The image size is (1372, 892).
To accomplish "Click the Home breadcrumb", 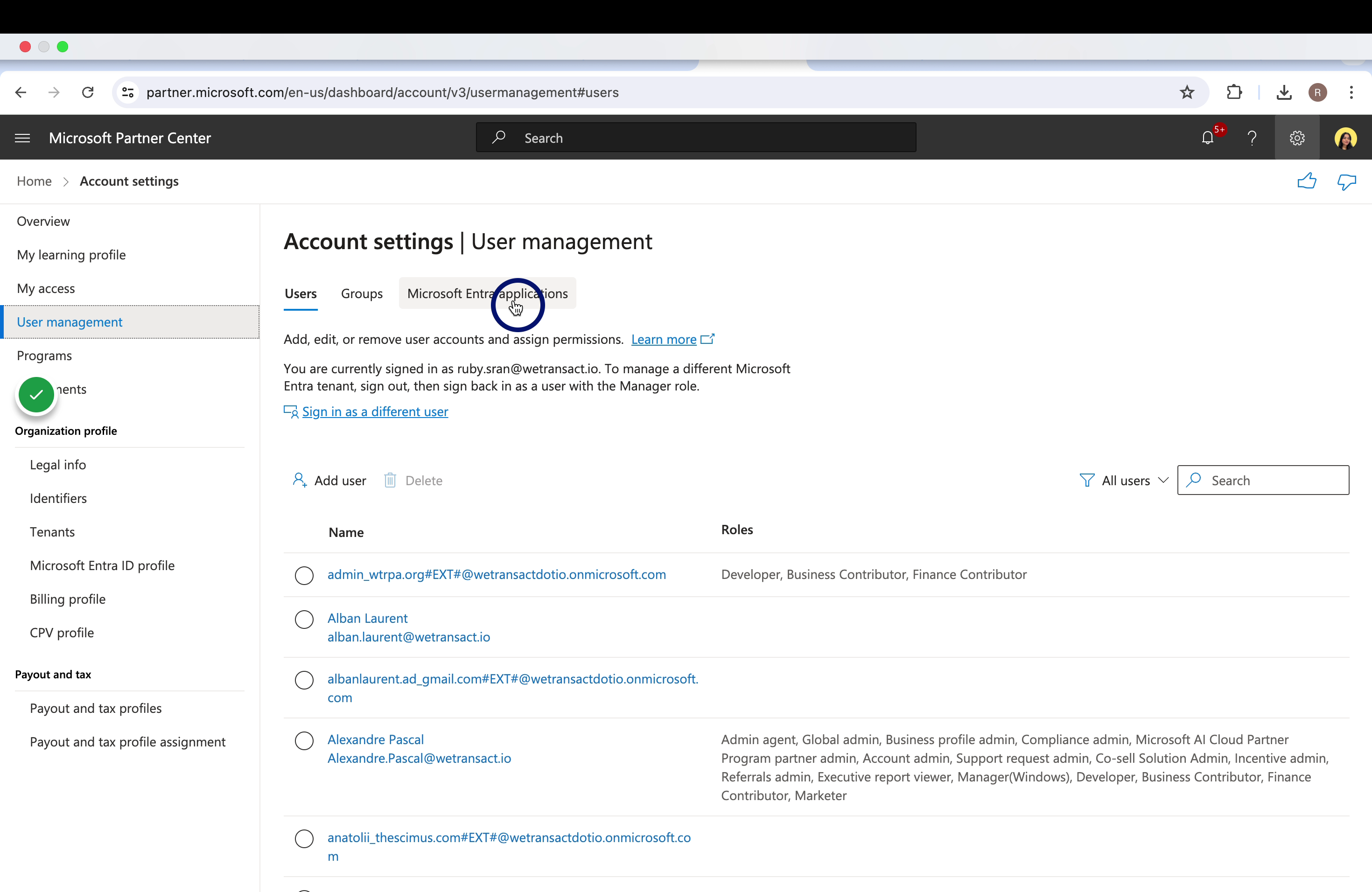I will [x=34, y=181].
